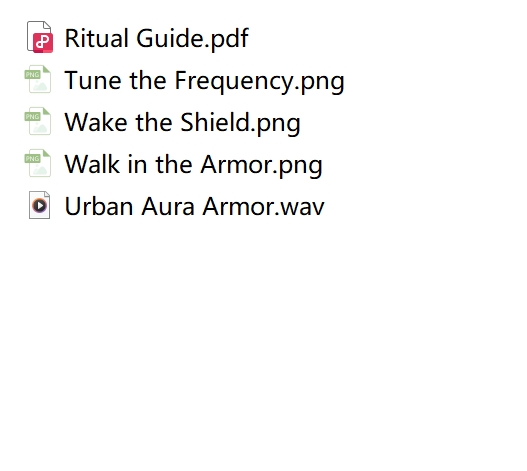Click the green PNG badge on Walk in the Armor icon
The image size is (527, 471).
click(x=33, y=159)
